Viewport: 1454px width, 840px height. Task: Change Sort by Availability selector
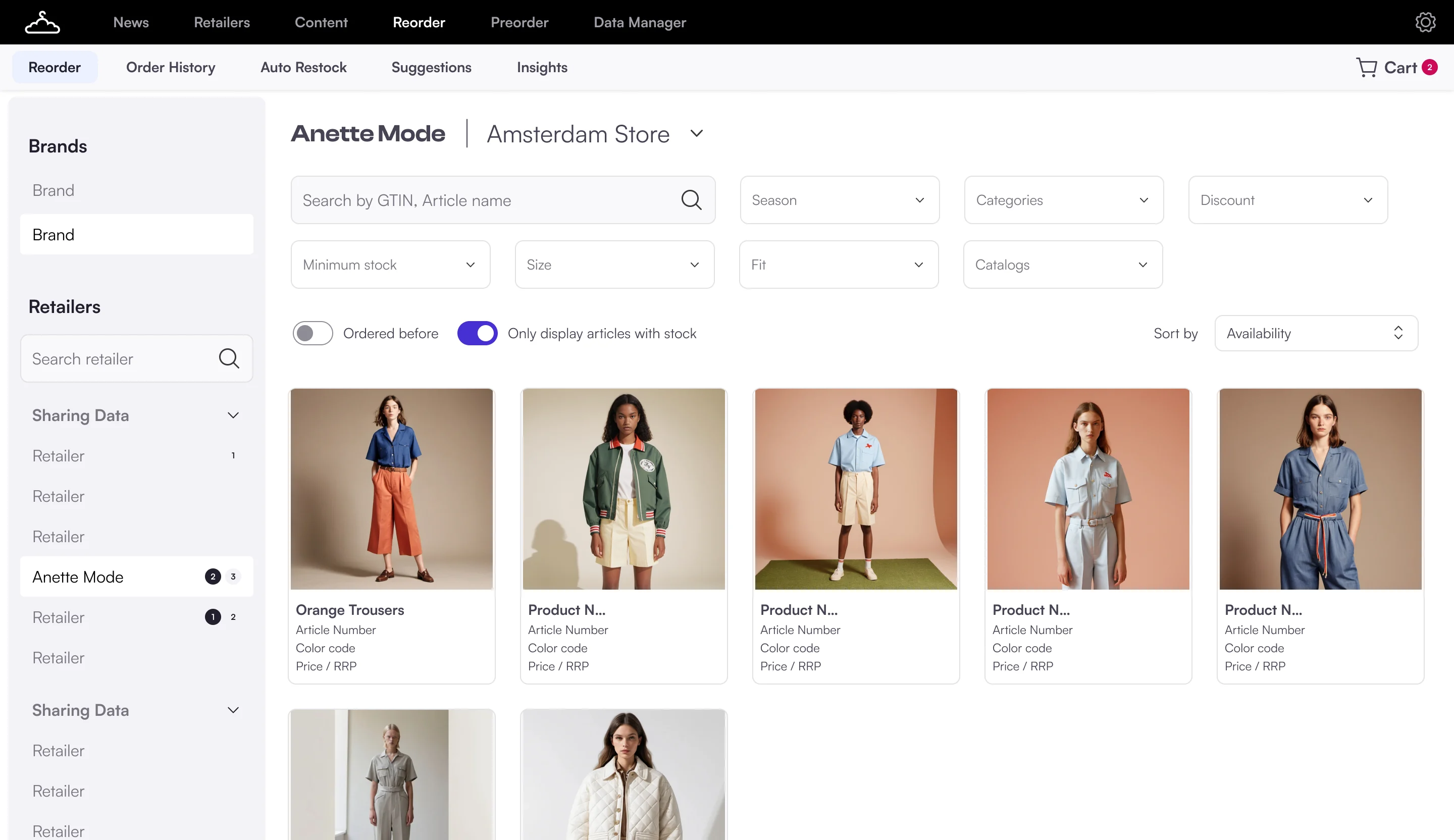(x=1316, y=333)
